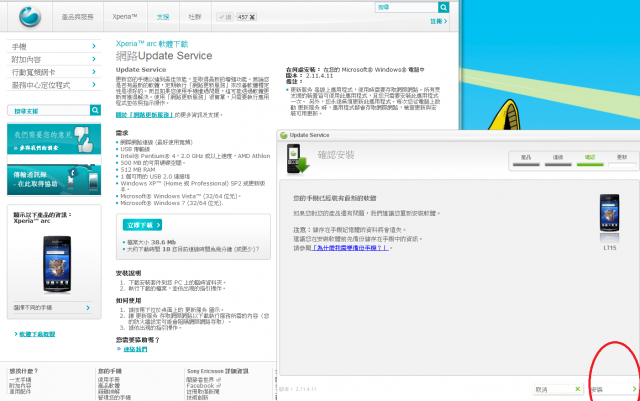Open the thumbs-up feedback survey banner
640x401 pixels.
pos(54,139)
